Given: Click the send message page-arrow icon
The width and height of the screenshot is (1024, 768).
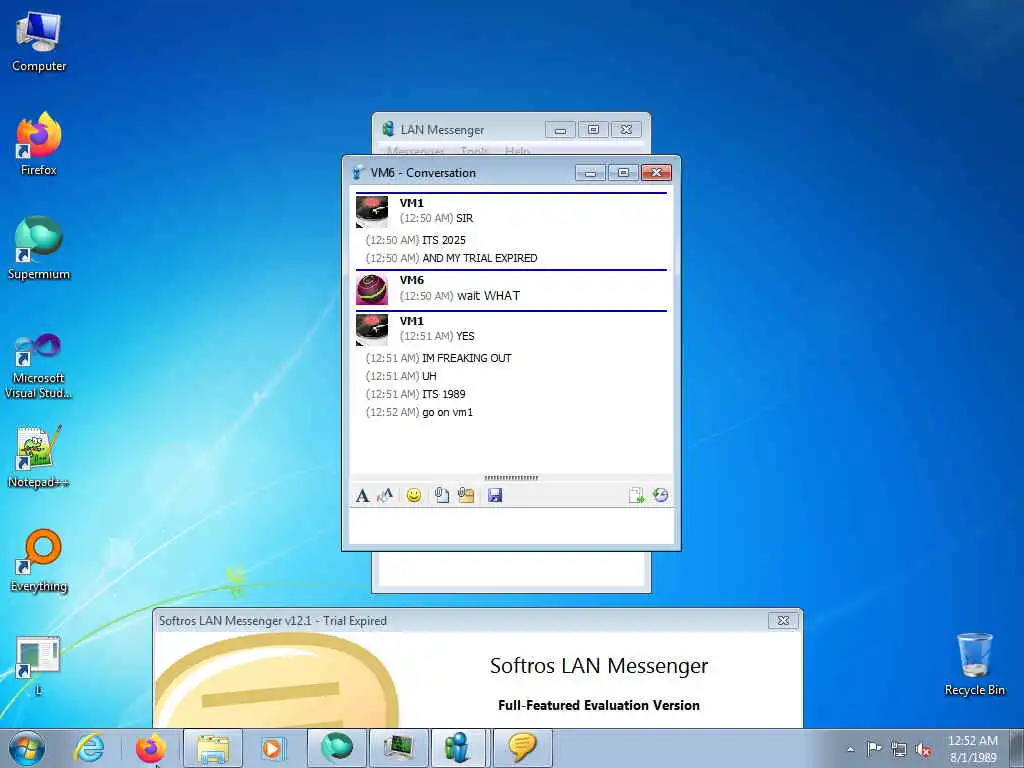Looking at the screenshot, I should pos(636,496).
